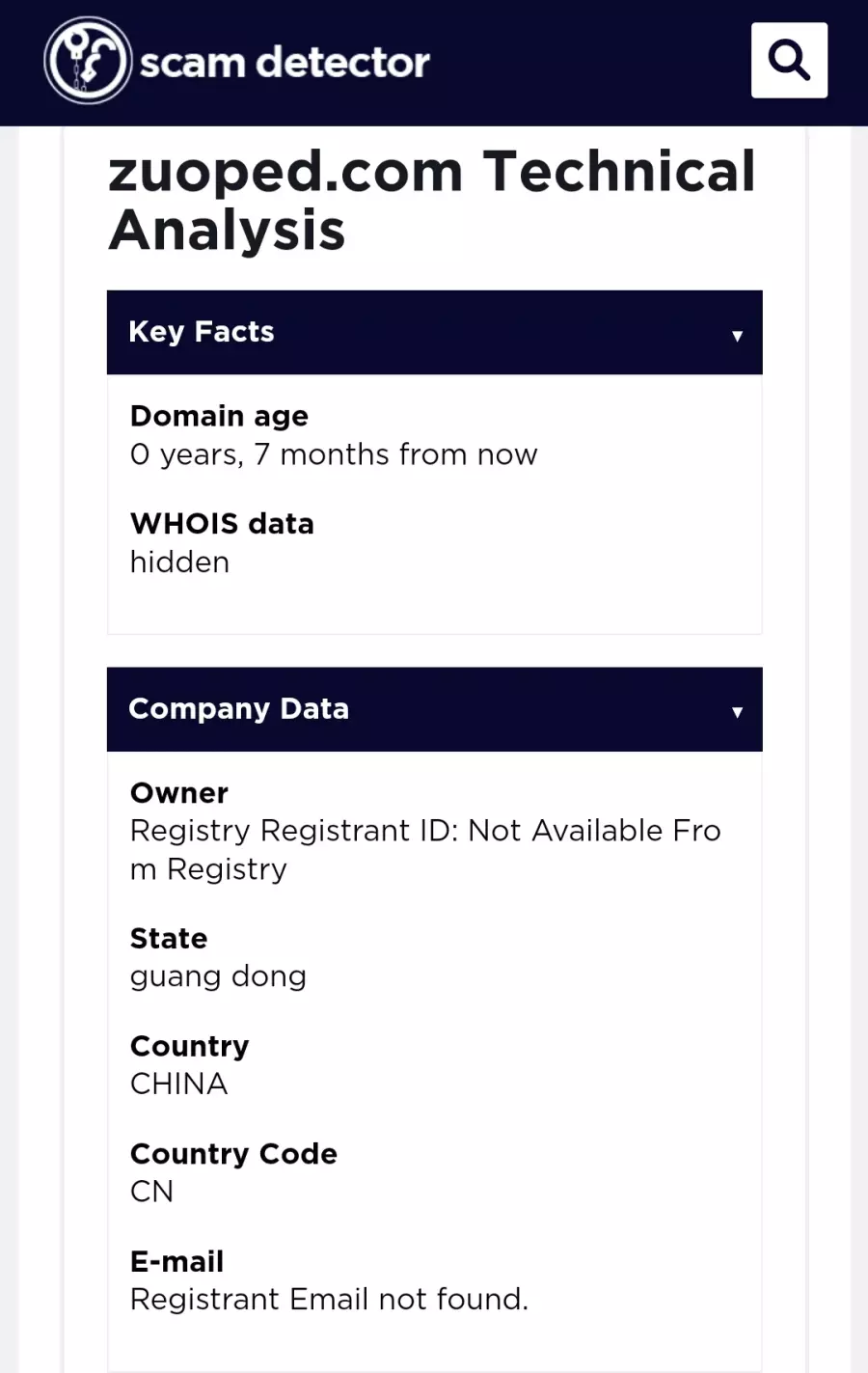The image size is (868, 1373).
Task: Toggle the Company Data header bar
Action: click(x=434, y=709)
